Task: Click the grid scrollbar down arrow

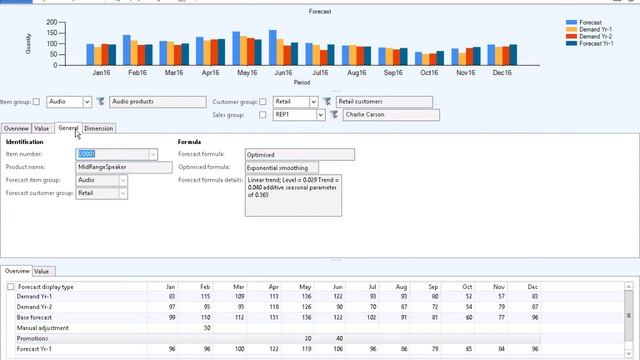Action: click(x=629, y=353)
